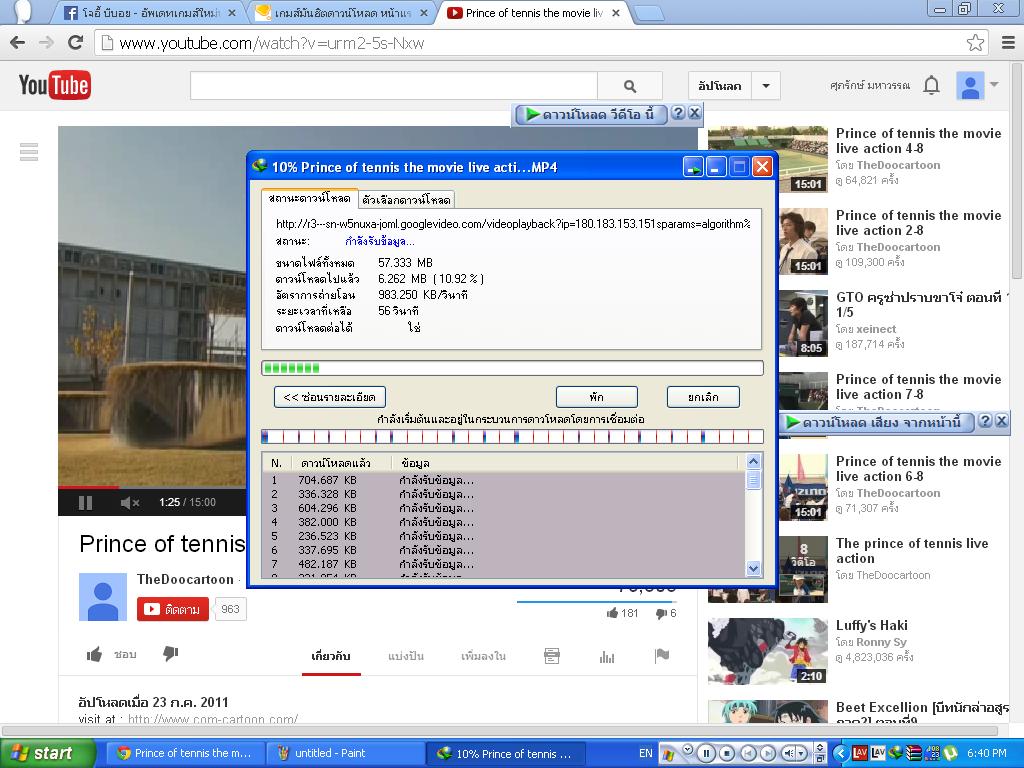Image resolution: width=1024 pixels, height=768 pixels.
Task: Pause the YouTube video
Action: (x=85, y=502)
